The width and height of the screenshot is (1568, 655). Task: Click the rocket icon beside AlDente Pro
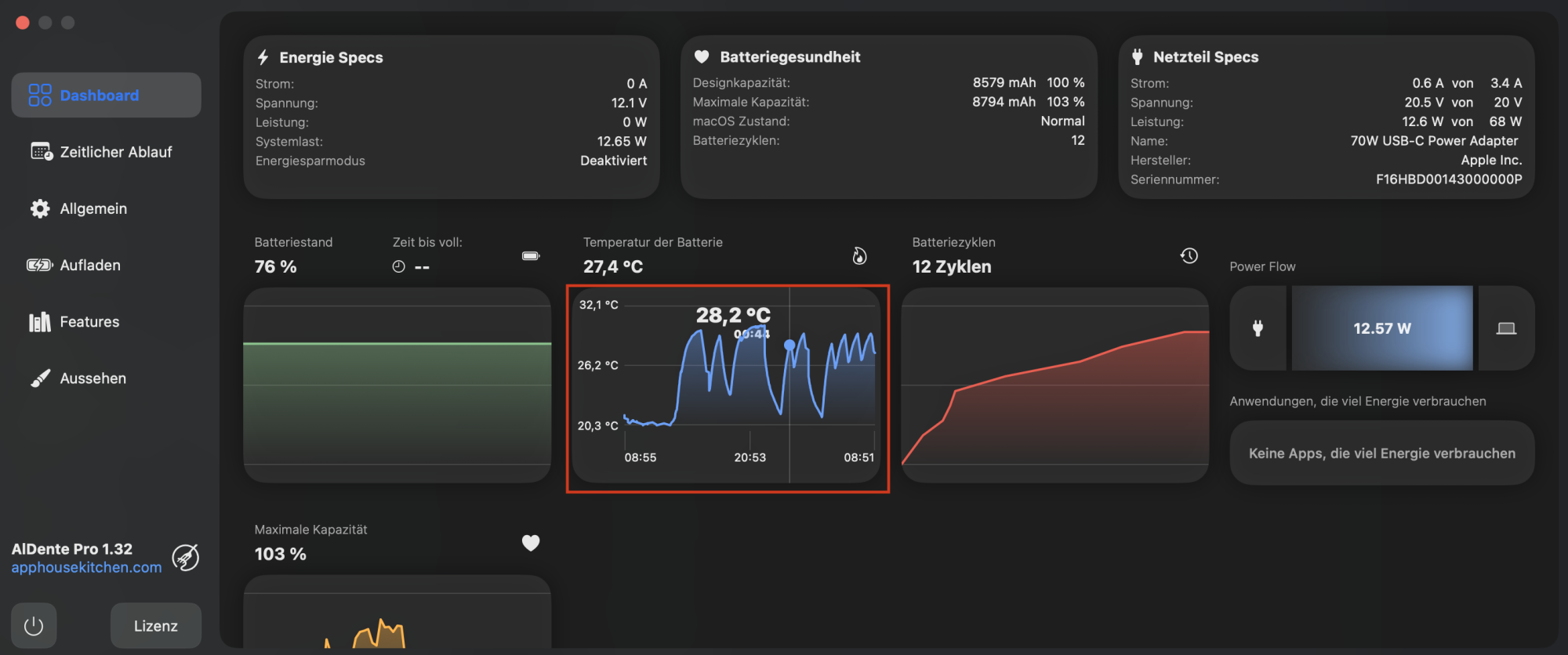click(x=186, y=558)
